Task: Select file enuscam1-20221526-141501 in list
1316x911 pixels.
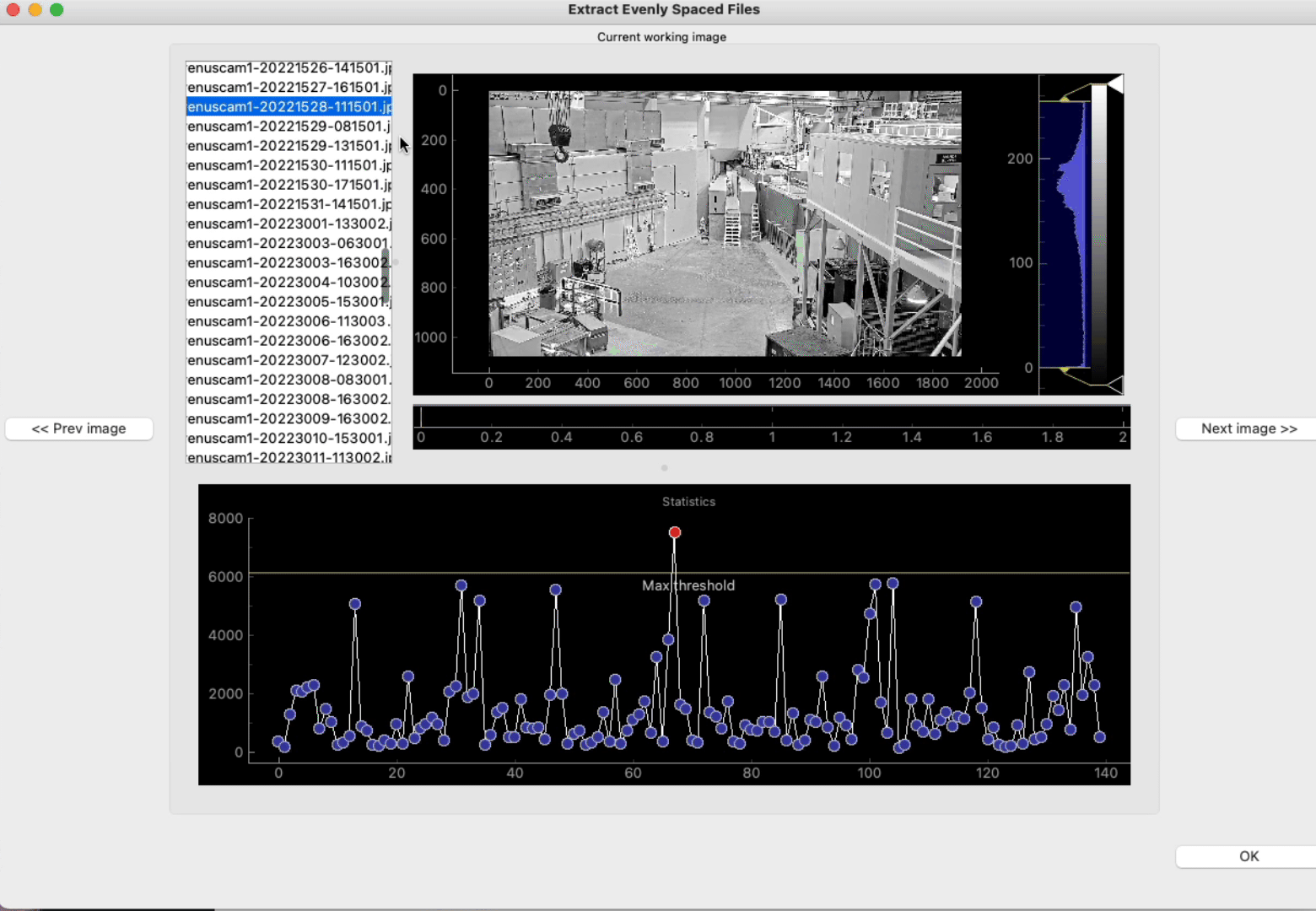Action: pyautogui.click(x=289, y=68)
